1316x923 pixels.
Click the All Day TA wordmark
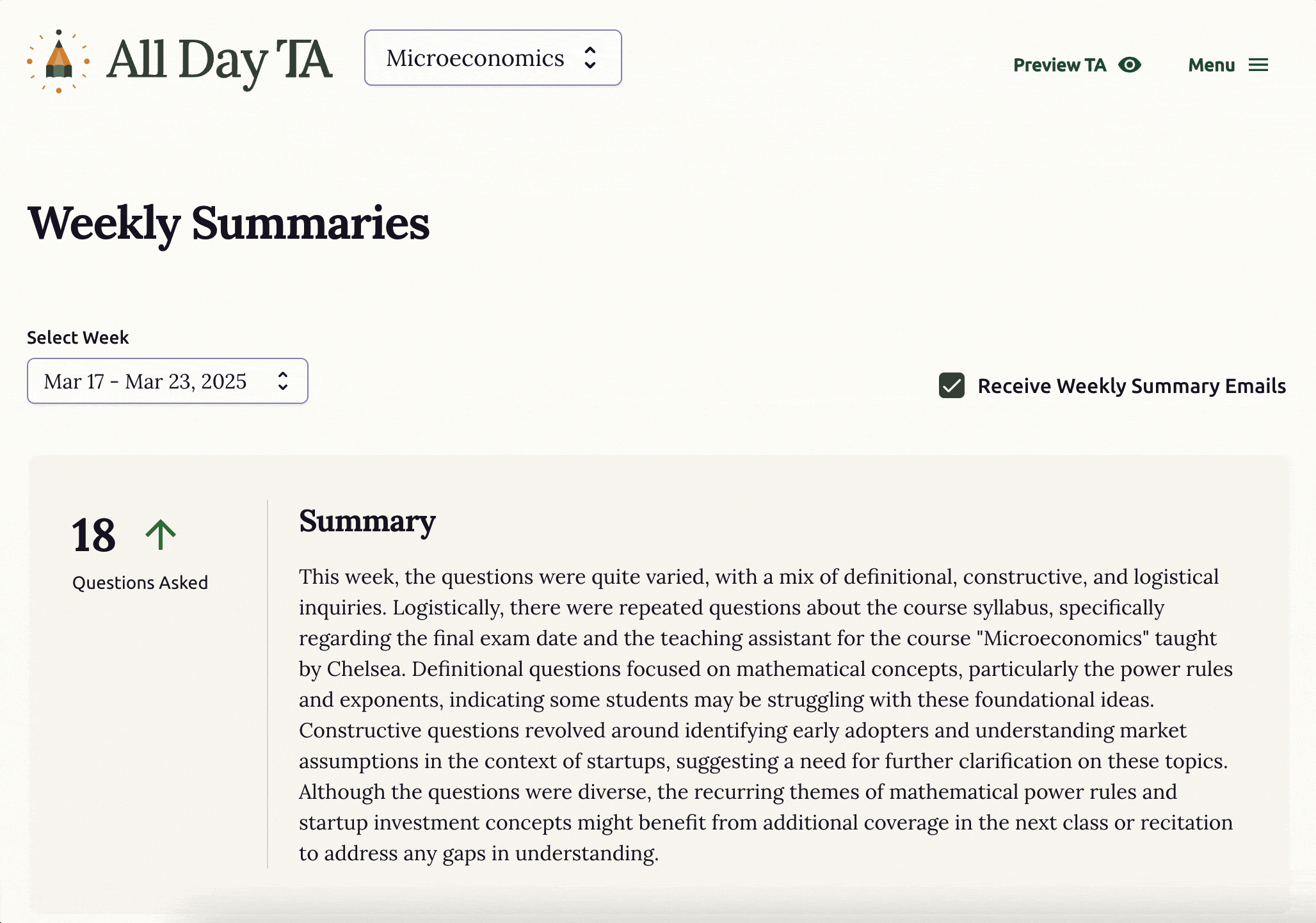[x=219, y=60]
